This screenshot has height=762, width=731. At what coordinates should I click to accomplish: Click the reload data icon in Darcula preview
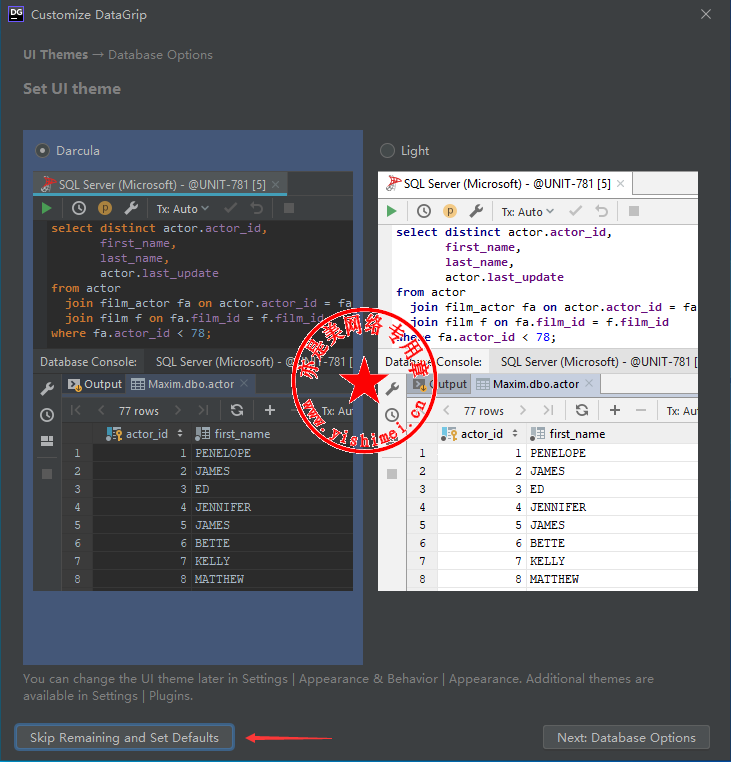(237, 410)
